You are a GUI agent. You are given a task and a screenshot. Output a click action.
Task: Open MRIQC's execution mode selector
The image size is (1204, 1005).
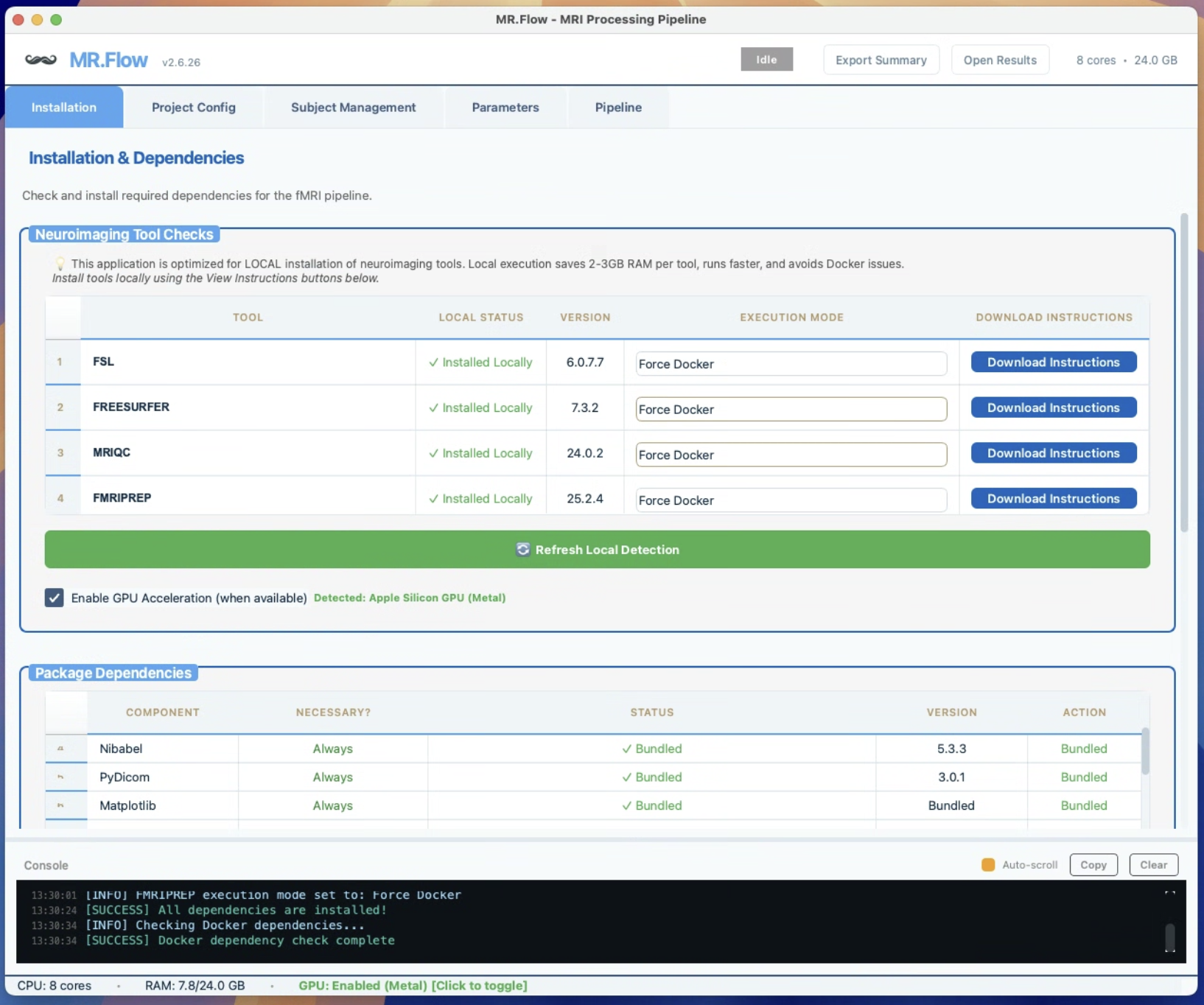(x=790, y=455)
